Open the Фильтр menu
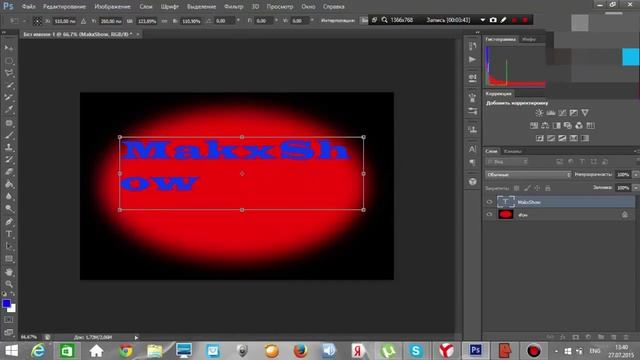This screenshot has height=360, width=640. (233, 7)
